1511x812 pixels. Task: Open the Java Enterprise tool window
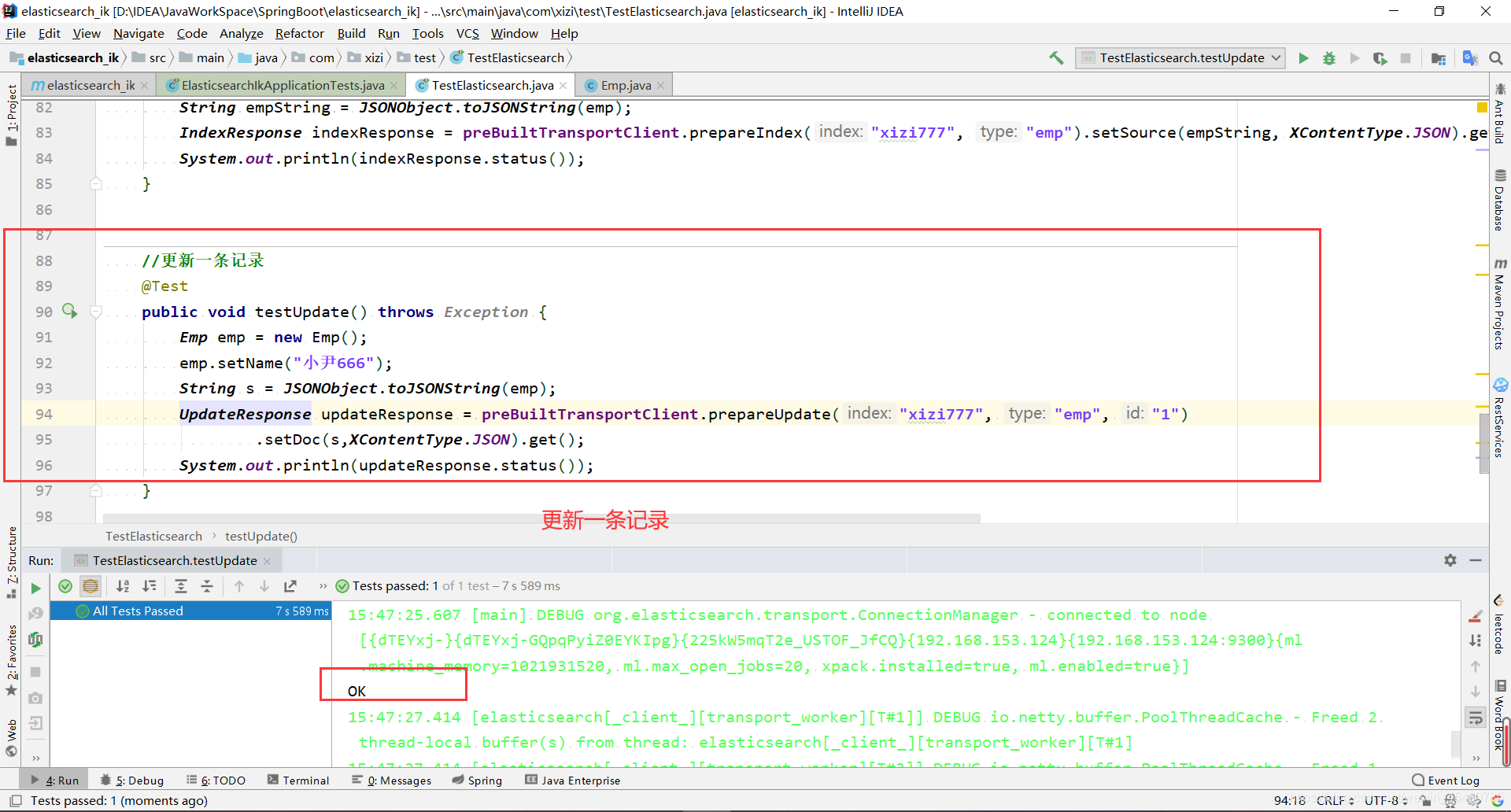pyautogui.click(x=573, y=780)
